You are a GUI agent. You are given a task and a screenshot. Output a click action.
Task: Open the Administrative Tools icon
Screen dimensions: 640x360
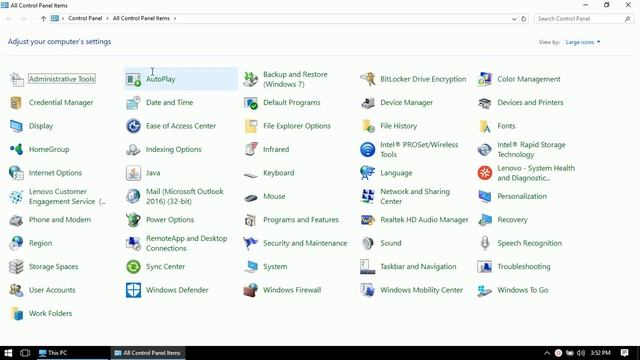(x=17, y=79)
